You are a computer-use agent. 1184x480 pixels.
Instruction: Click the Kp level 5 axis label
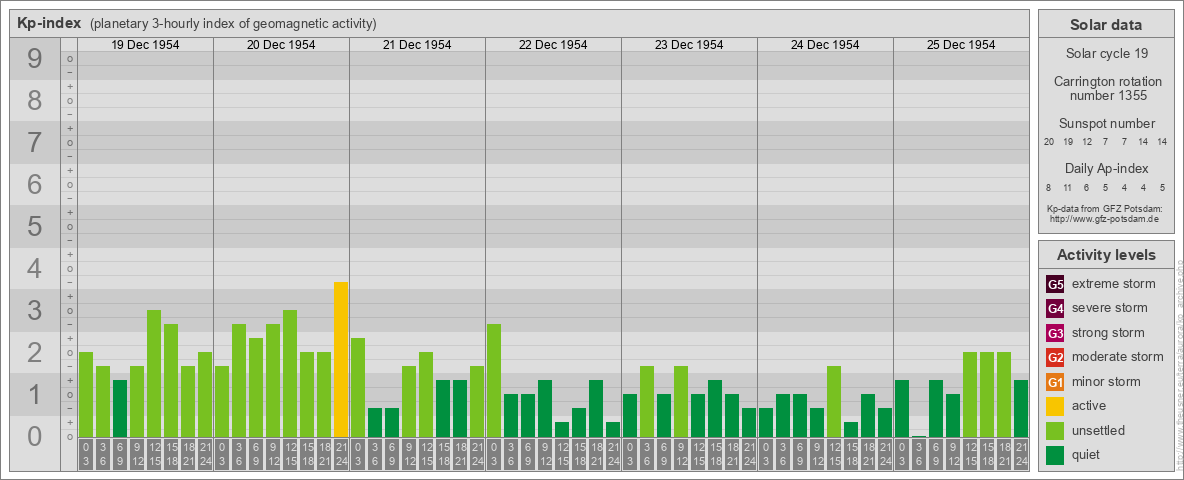coord(34,226)
